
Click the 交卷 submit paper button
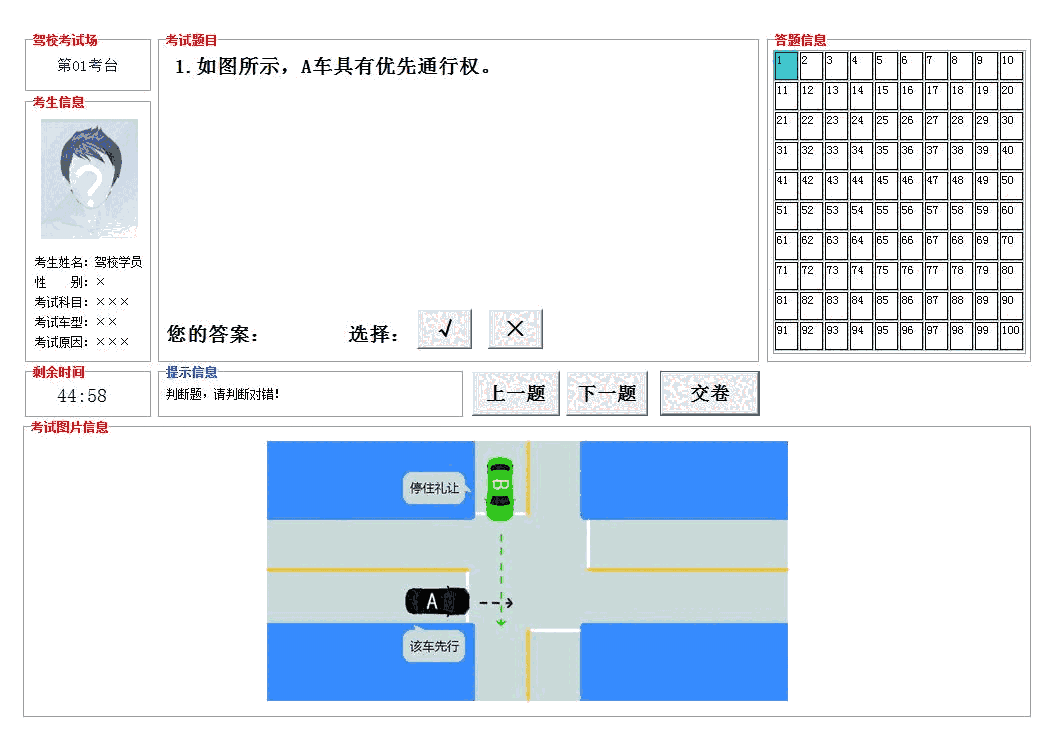coord(709,392)
